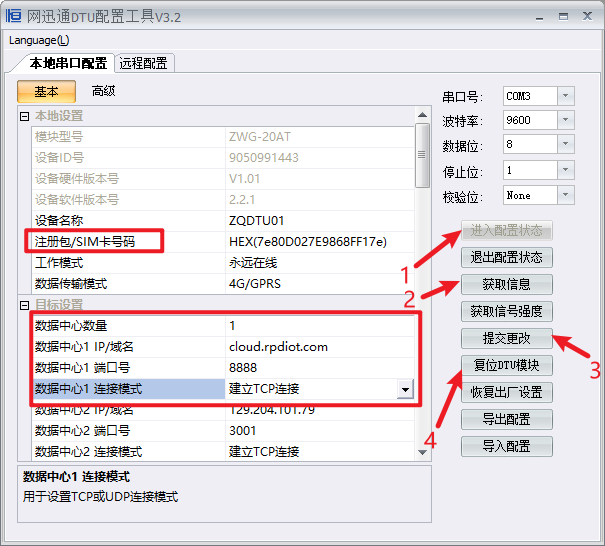Submit changes with 提交更改 button

click(x=507, y=338)
